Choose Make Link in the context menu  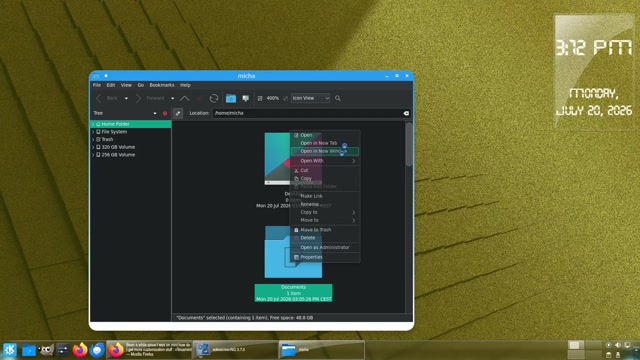[x=325, y=196]
